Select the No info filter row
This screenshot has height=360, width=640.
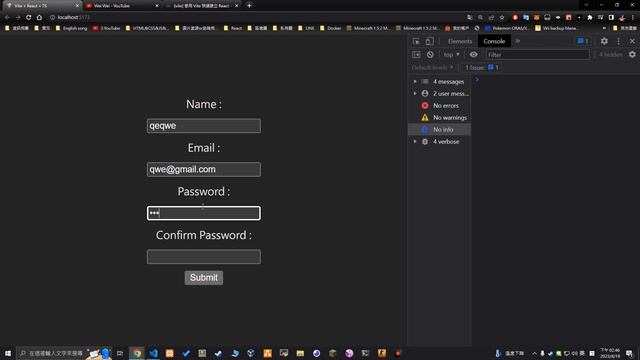(x=440, y=129)
